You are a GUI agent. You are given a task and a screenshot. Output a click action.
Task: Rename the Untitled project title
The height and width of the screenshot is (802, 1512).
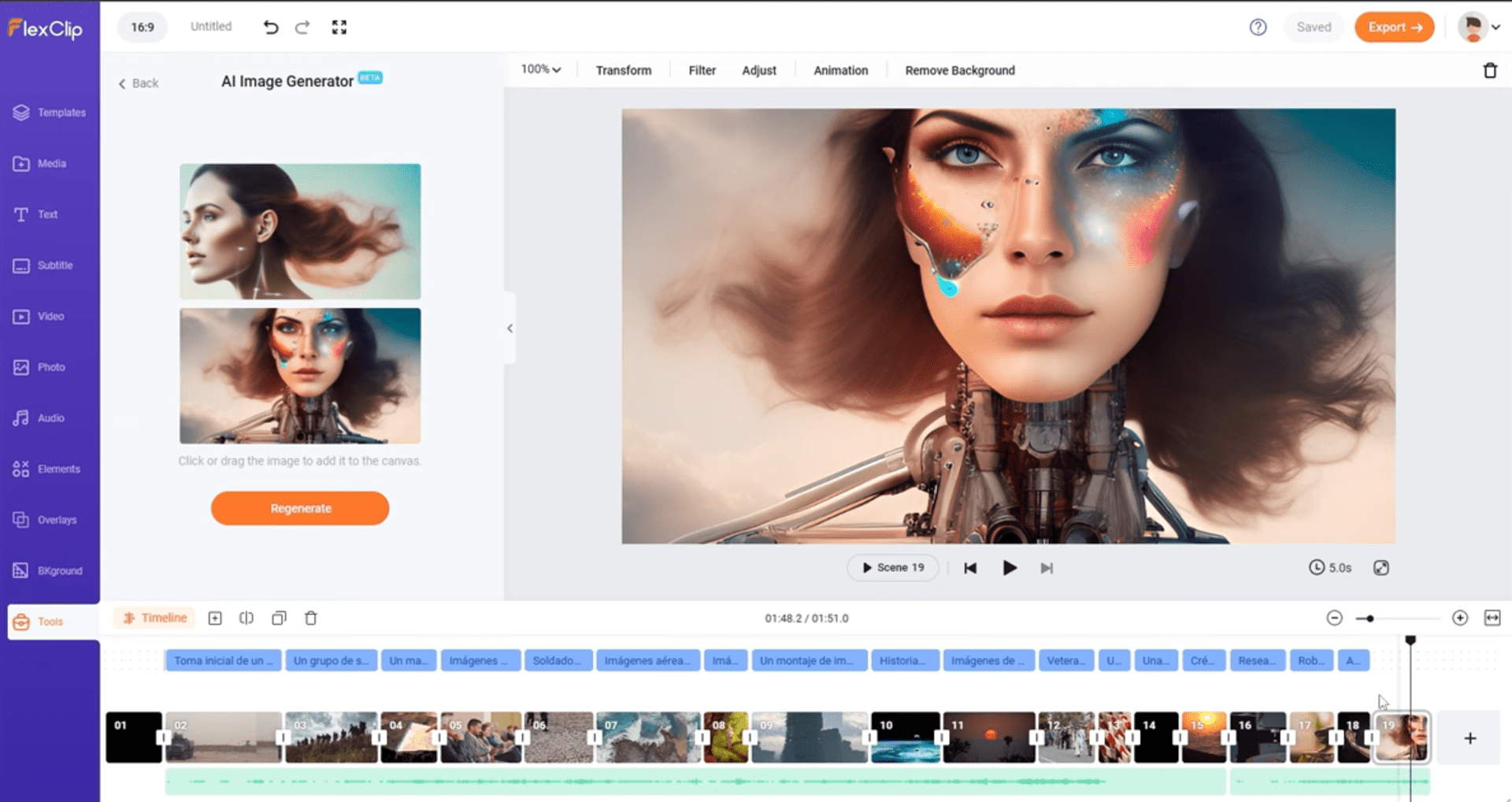pos(211,27)
